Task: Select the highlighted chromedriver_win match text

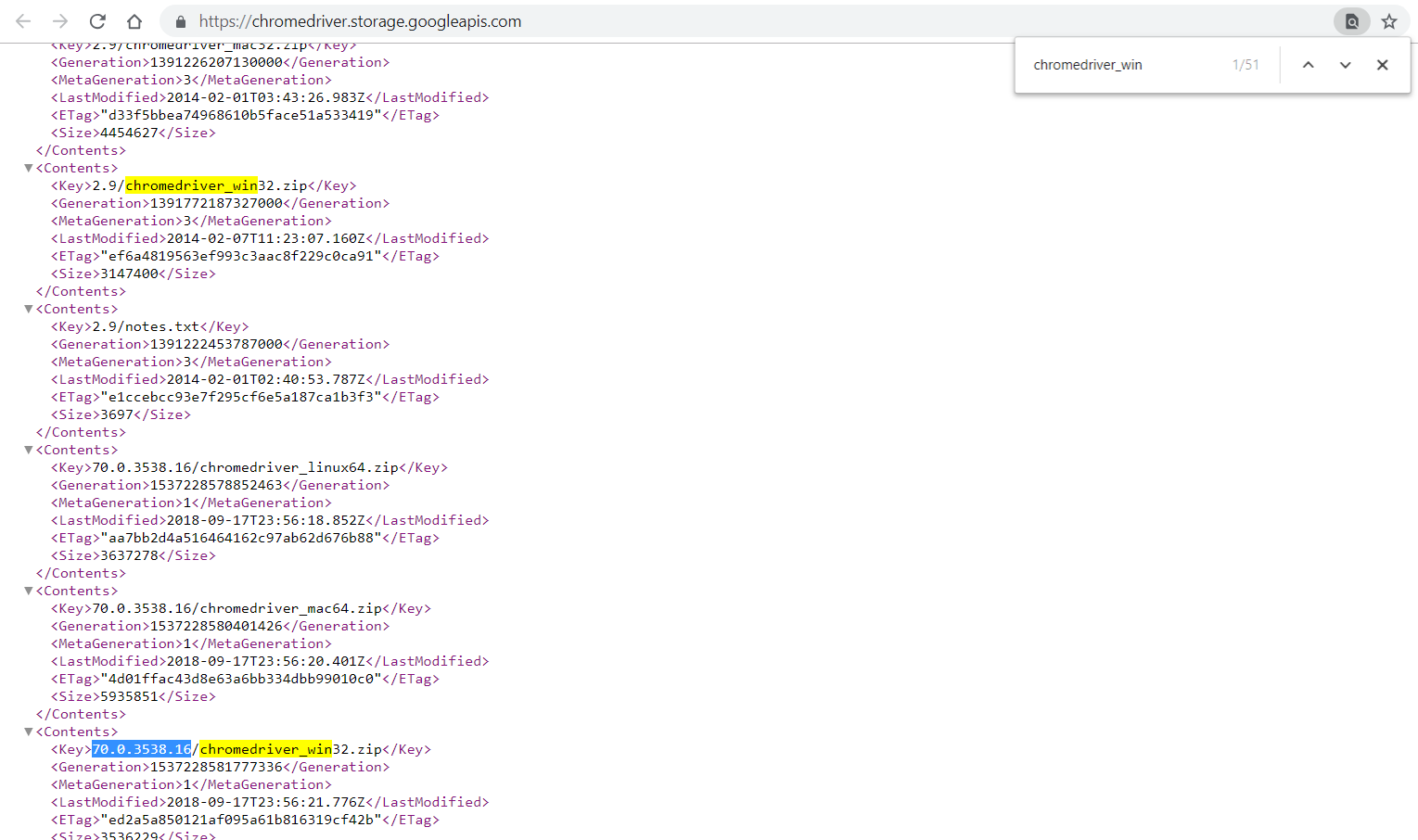Action: pyautogui.click(x=190, y=185)
